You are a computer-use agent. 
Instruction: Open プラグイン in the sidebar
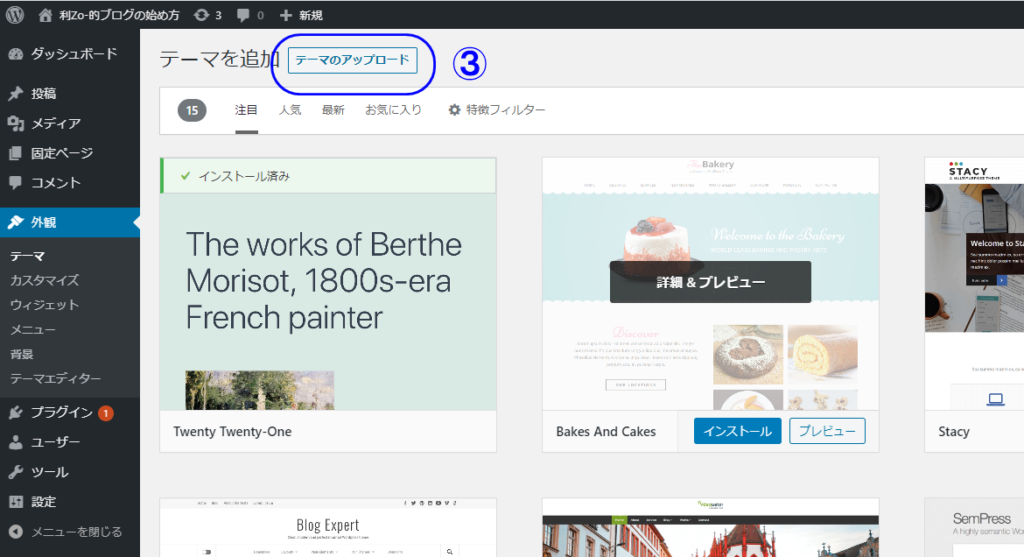(61, 412)
